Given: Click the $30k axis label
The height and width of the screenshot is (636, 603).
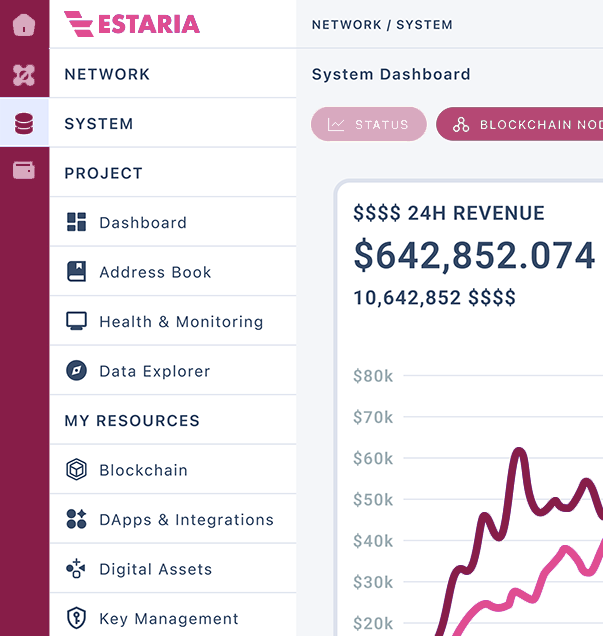Looking at the screenshot, I should (x=373, y=582).
